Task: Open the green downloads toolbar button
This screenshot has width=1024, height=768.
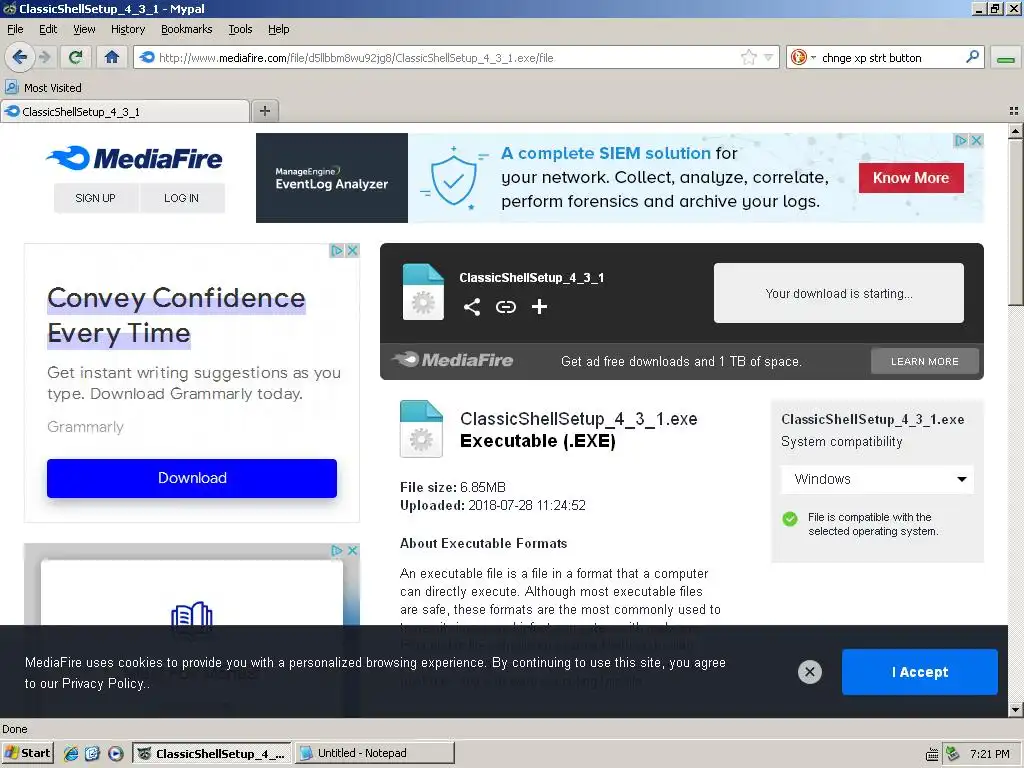Action: click(1006, 58)
